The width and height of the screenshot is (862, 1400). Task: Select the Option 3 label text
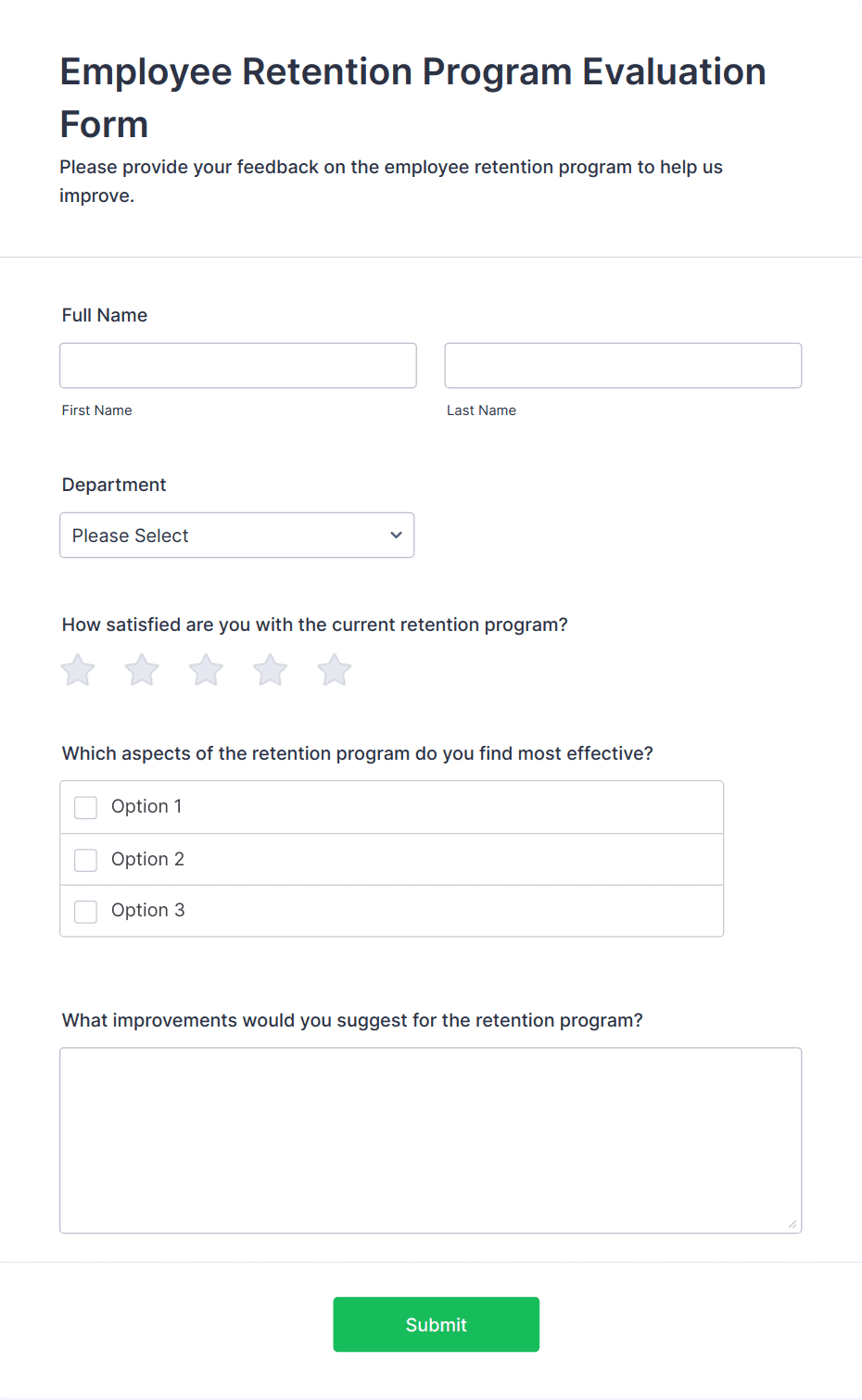[147, 910]
